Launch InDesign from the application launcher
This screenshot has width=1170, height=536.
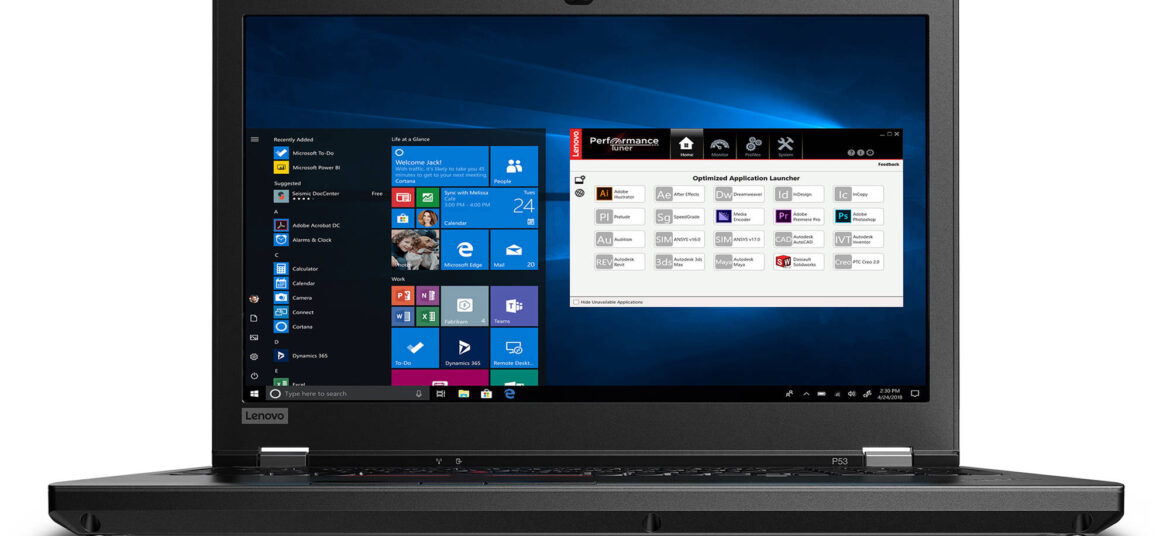799,194
